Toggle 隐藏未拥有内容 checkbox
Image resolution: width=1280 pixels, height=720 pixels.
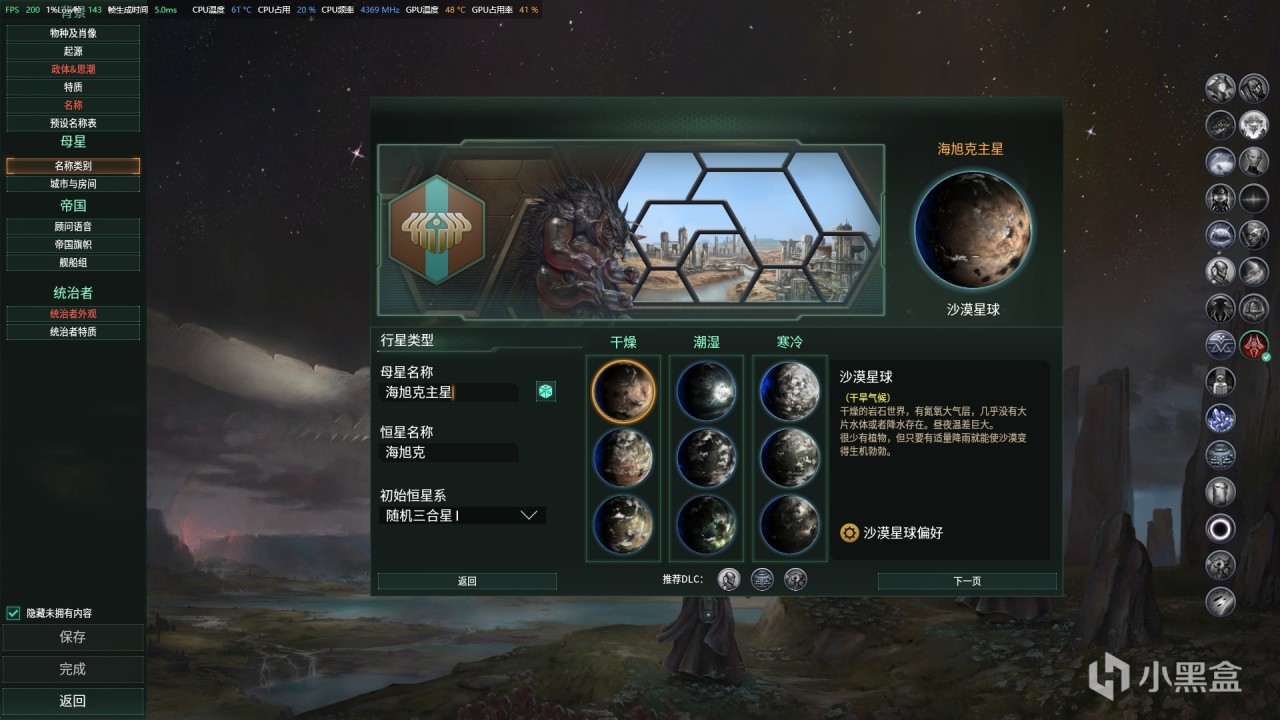pos(13,613)
